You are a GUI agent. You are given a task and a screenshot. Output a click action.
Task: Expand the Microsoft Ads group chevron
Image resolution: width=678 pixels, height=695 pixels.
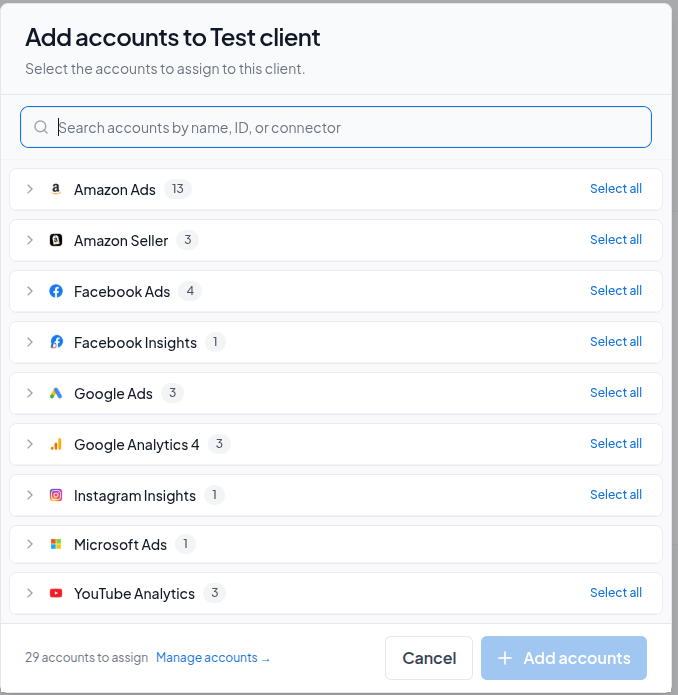(30, 544)
